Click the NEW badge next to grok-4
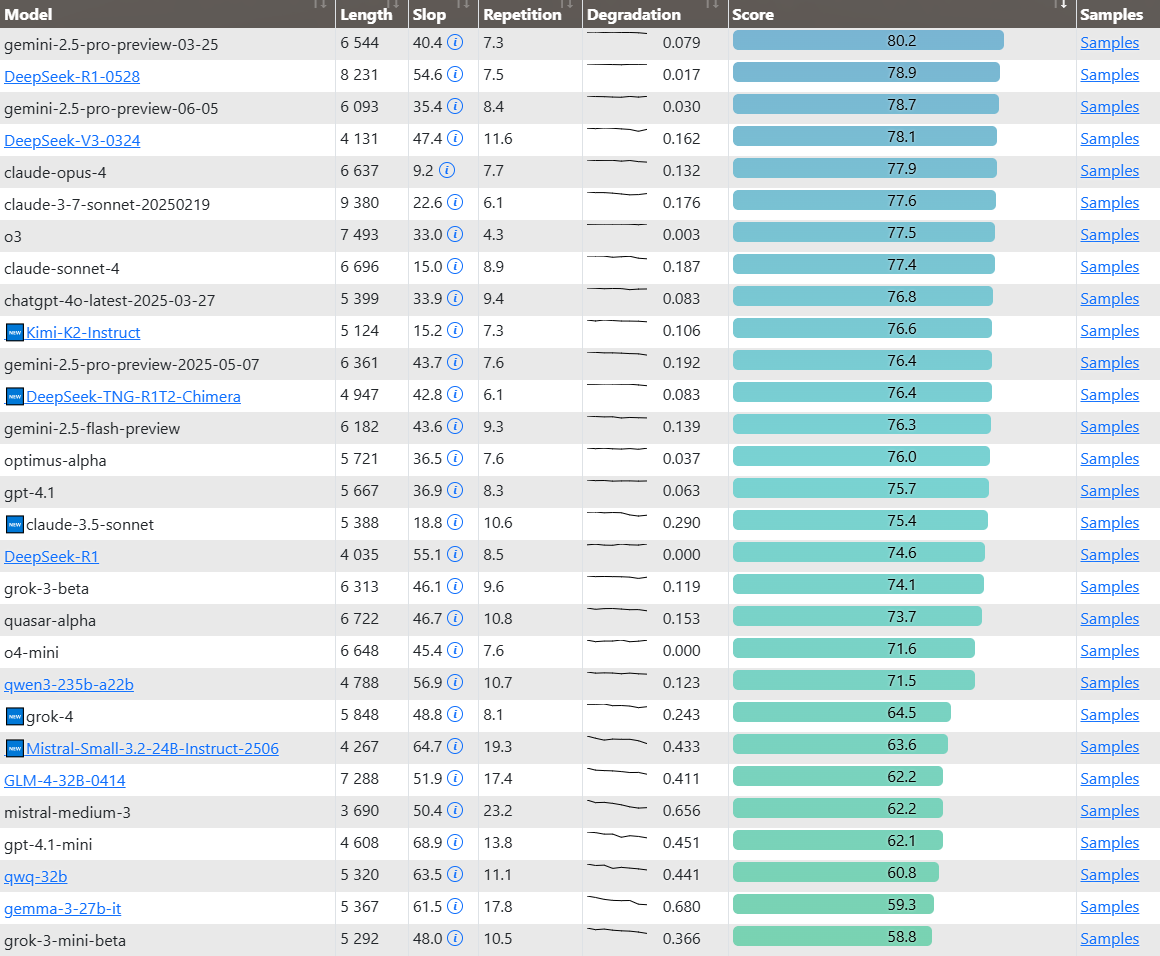Screen dimensions: 1160x956 click(x=15, y=716)
